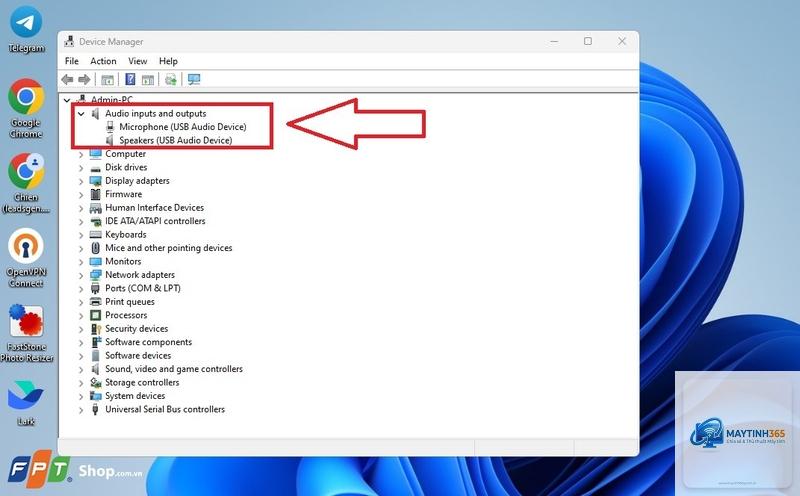Open the File menu
The image size is (800, 496).
71,61
